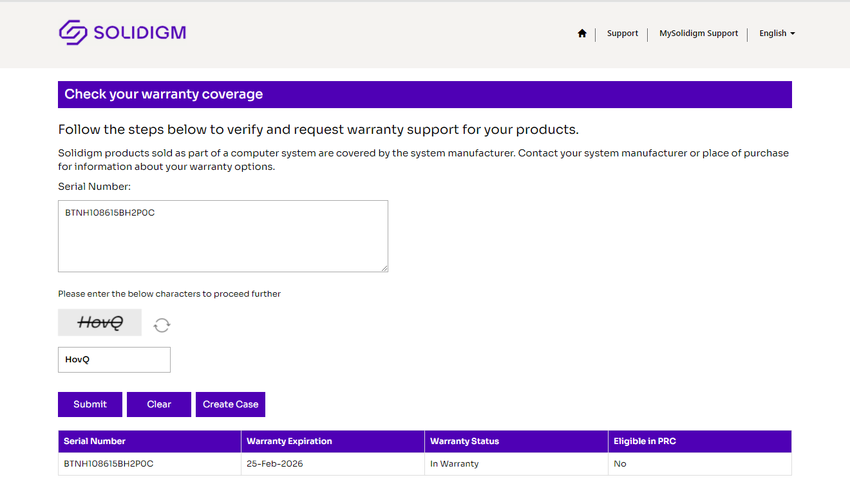
Task: Click the Serial Number column header
Action: (150, 441)
